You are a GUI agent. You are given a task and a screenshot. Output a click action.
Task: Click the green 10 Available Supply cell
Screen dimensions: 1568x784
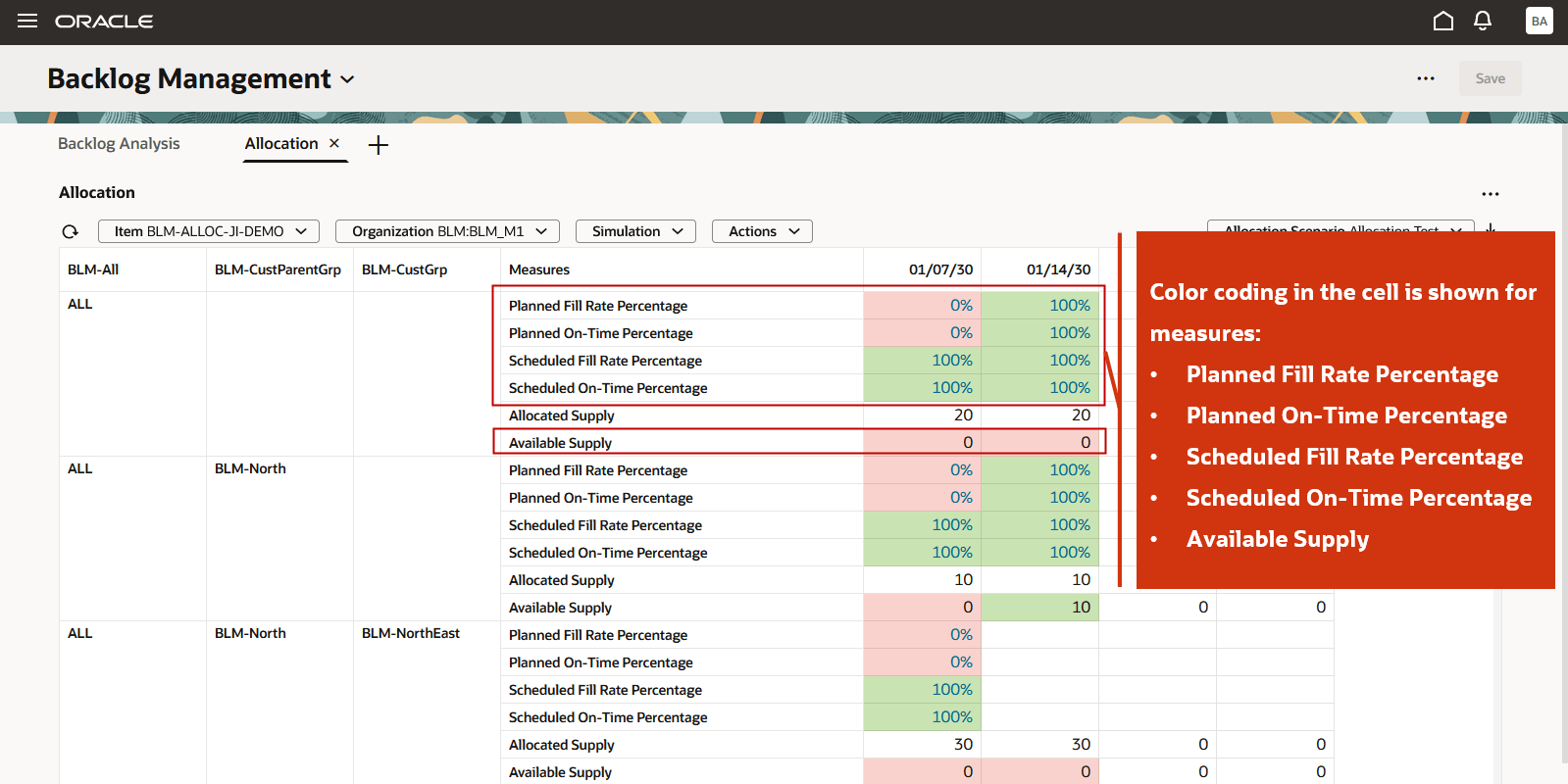[1040, 608]
